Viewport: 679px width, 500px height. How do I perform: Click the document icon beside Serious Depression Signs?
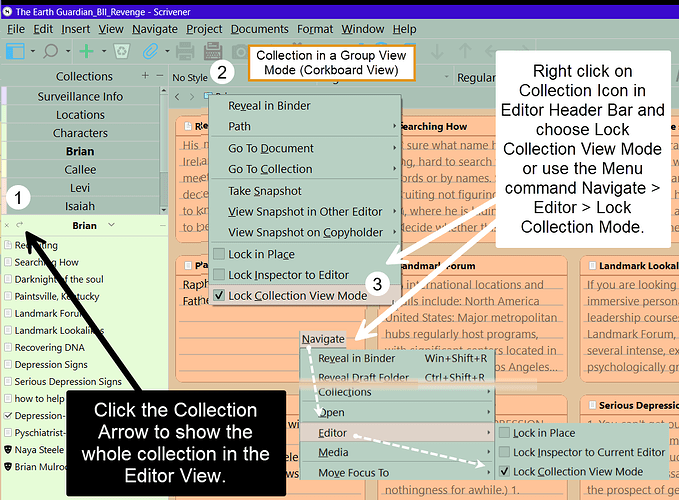(8, 381)
